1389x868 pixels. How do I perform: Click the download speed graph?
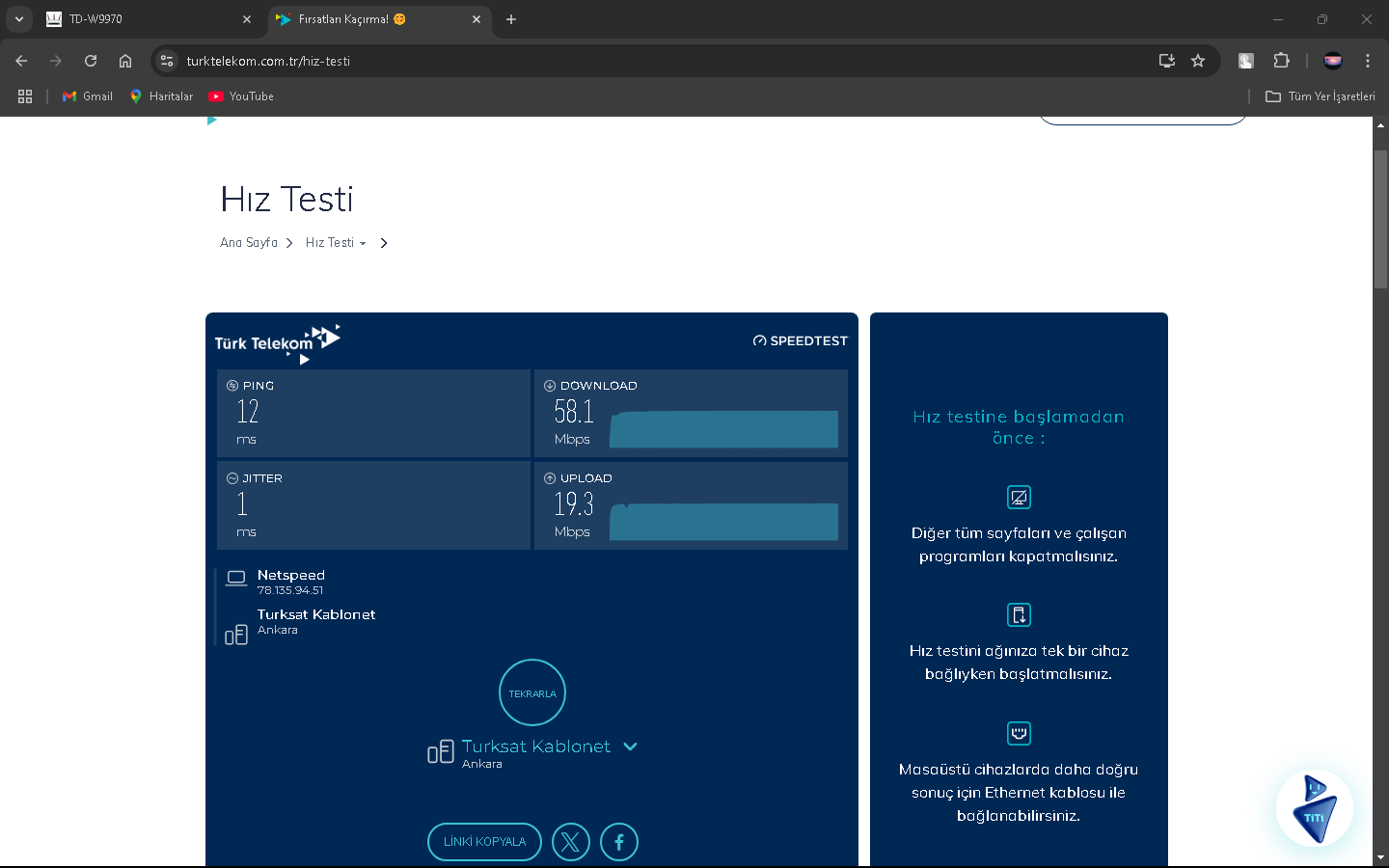click(723, 429)
